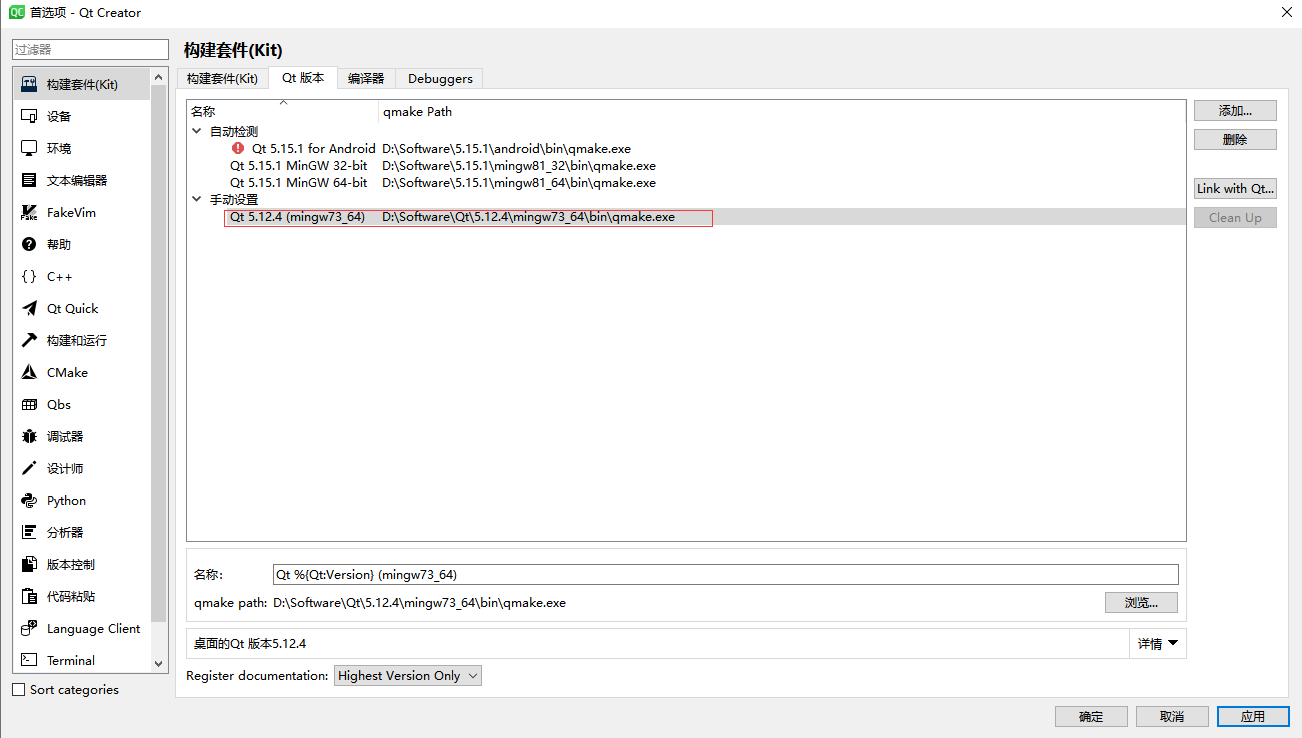Click the 删除 remove button

(x=1235, y=140)
